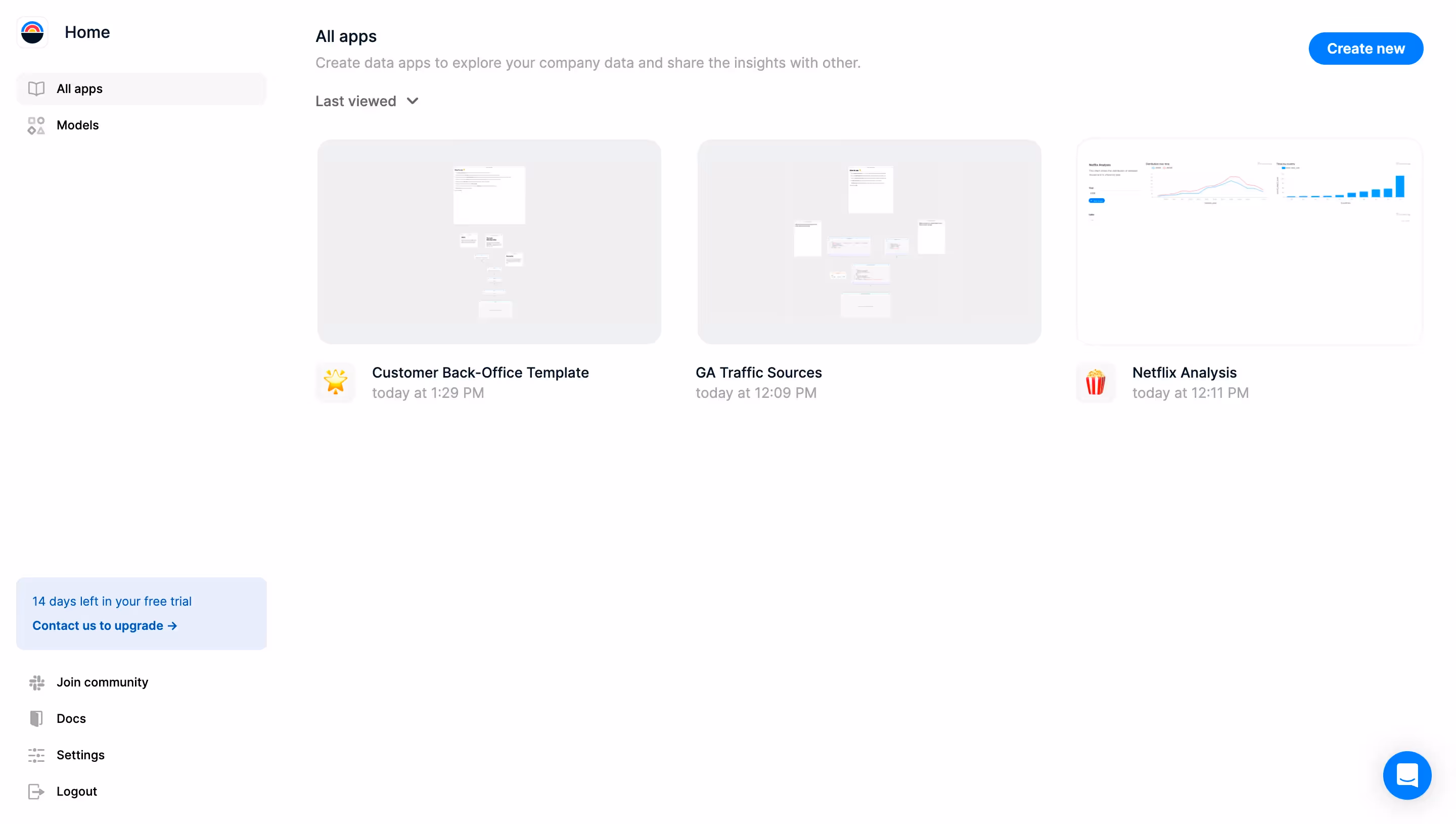The image size is (1456, 824).
Task: Click the Docs book icon
Action: (x=36, y=719)
